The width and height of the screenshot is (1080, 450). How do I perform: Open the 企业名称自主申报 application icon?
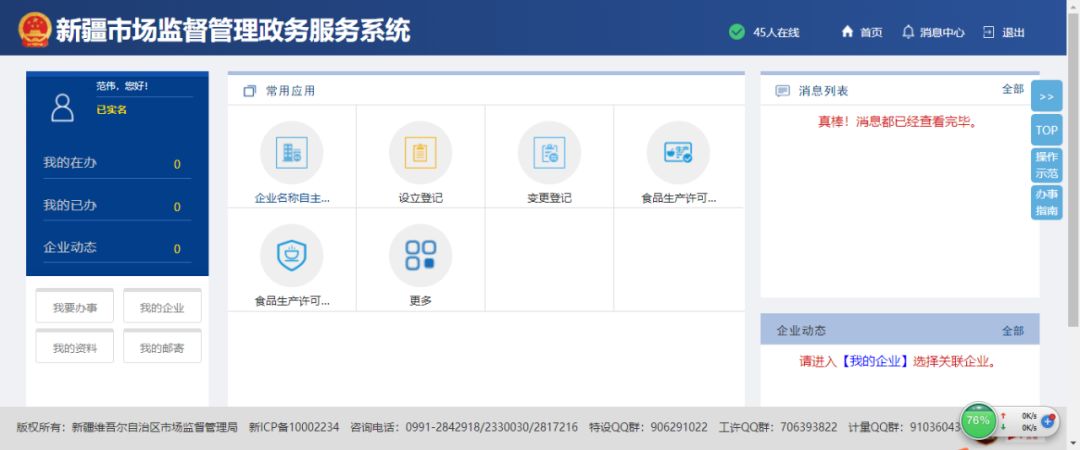[291, 153]
